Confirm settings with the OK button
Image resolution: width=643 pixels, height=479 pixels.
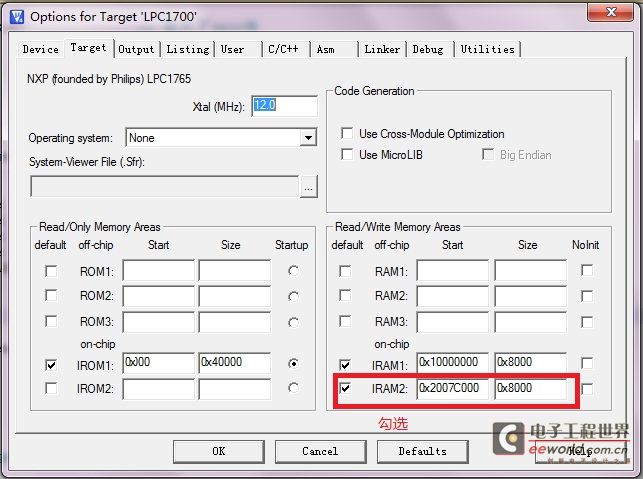219,452
